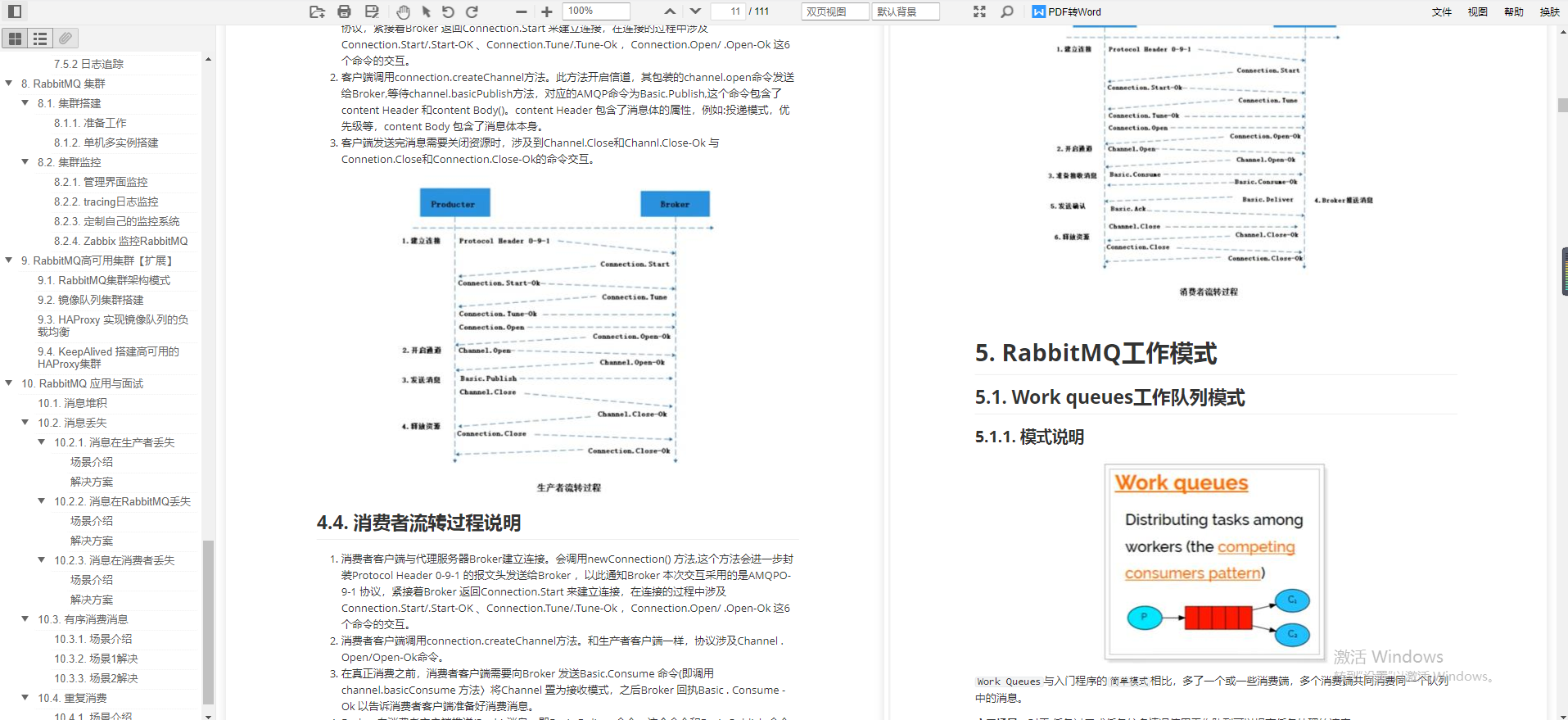1568x720 pixels.
Task: Select the Hand pan tool
Action: pos(403,11)
